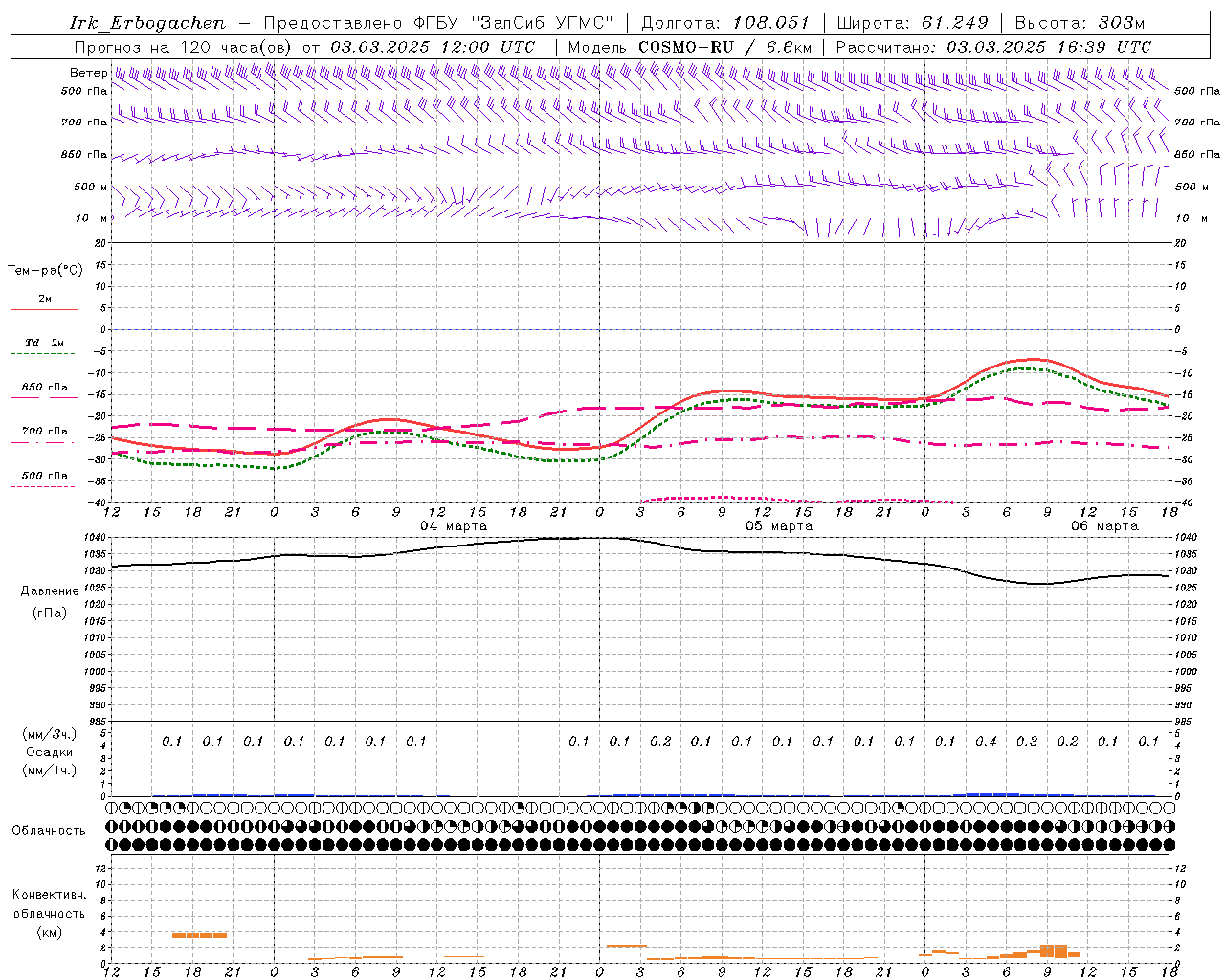
Task: Click the 'Модель COSMO-RU / 6.6км' model label
Action: tap(690, 47)
